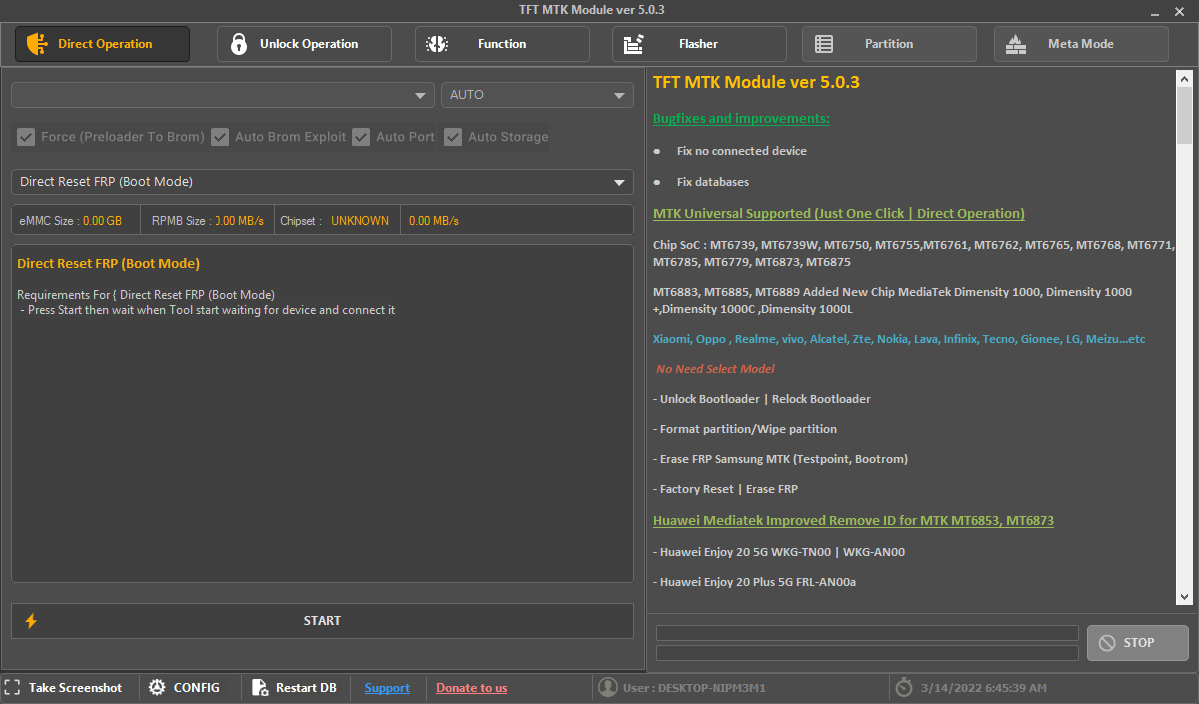Click the Meta Mode icon
Screen dimensions: 1199x704
[1015, 44]
